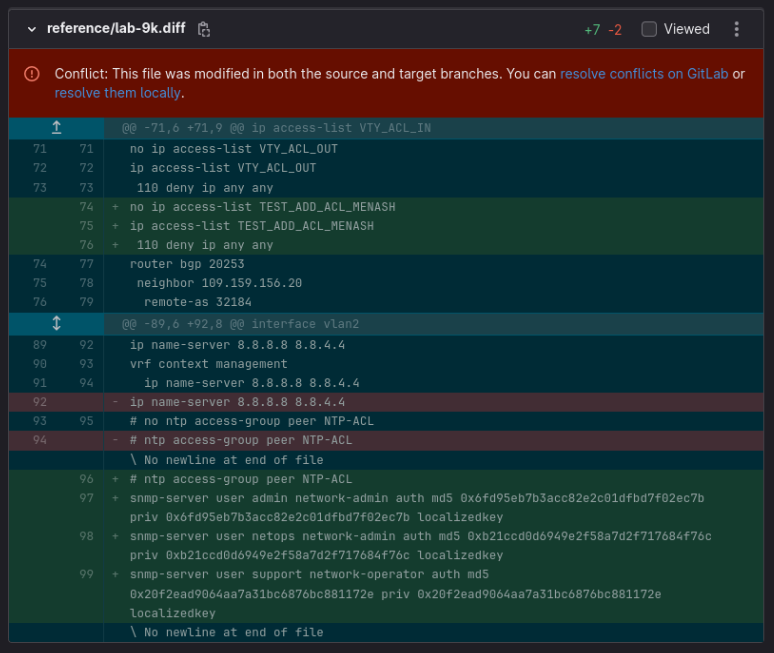Follow the 'resolve conflicts on GitLab' link
This screenshot has height=653, width=774.
[644, 74]
